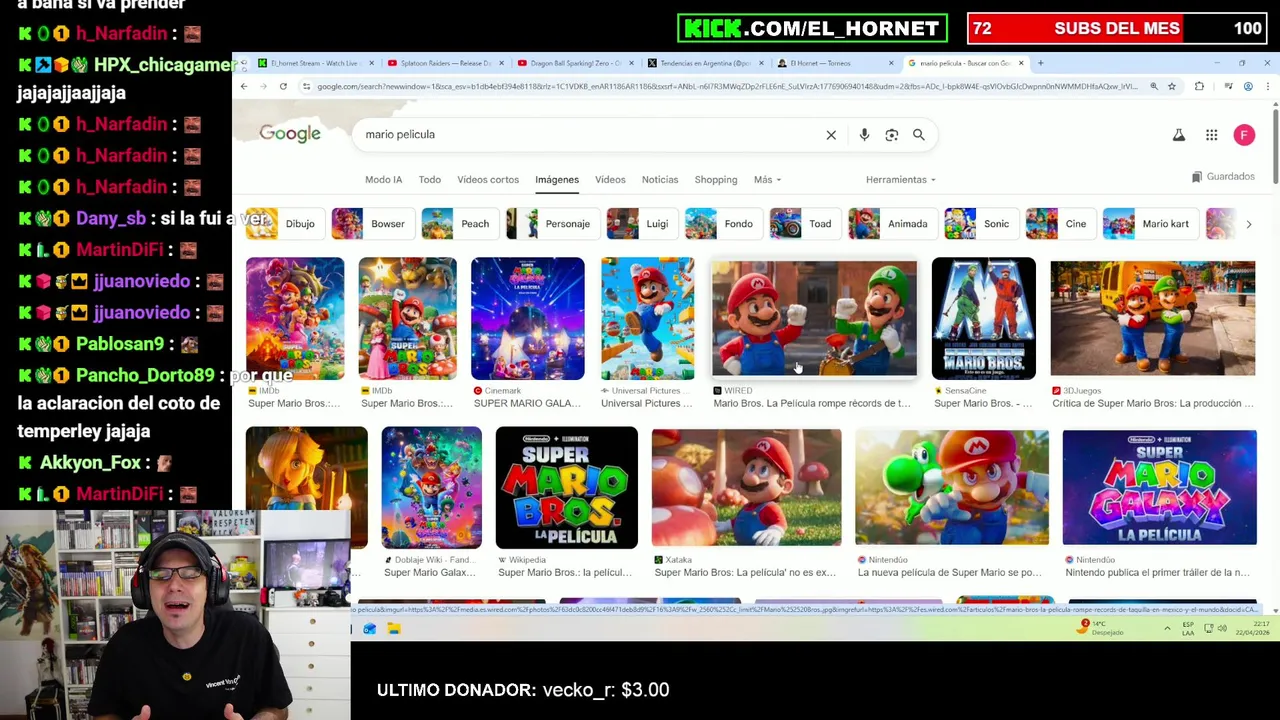
Task: Switch to the Noticias tab
Action: point(660,180)
